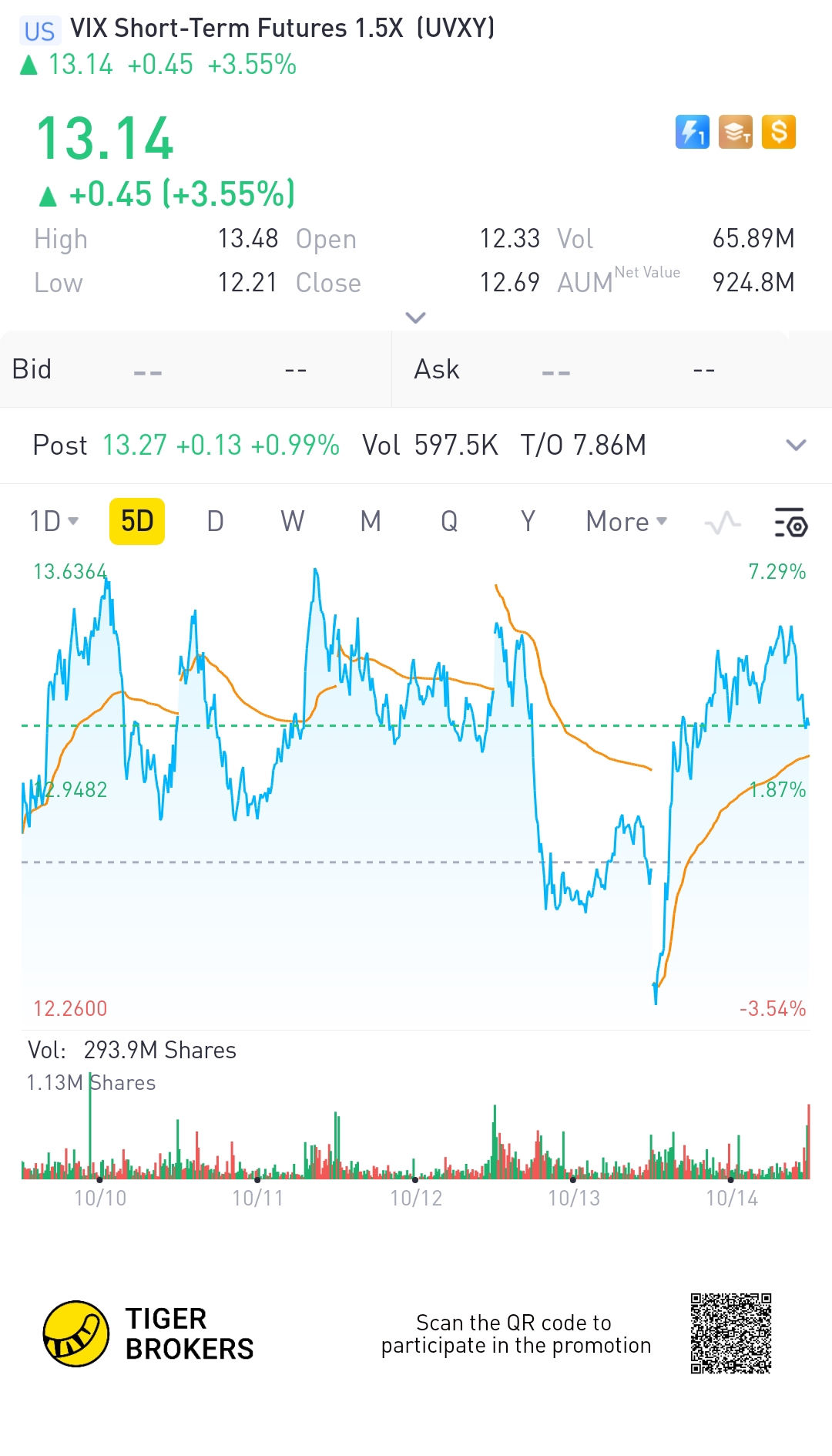Tap the promotion QR code
This screenshot has width=832, height=1456.
click(x=731, y=1333)
